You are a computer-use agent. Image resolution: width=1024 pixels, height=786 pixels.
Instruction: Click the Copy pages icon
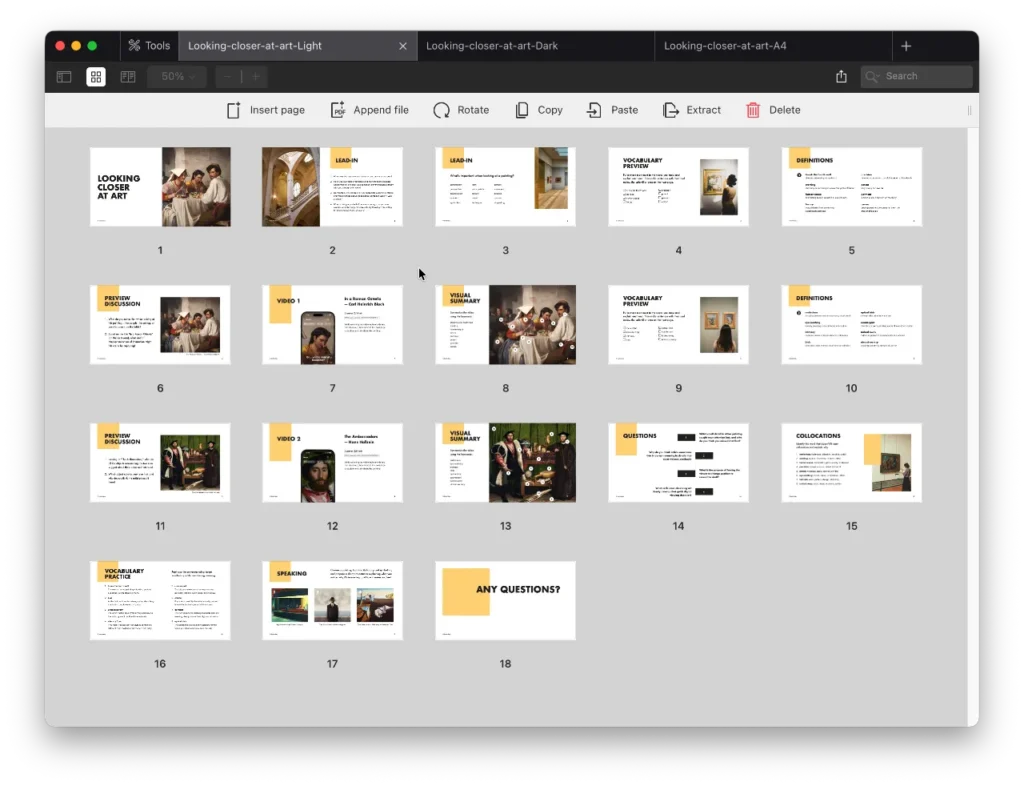point(522,110)
